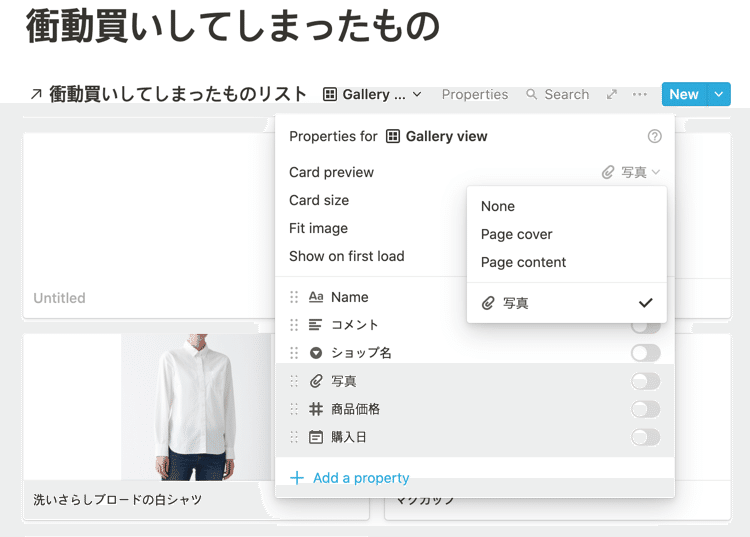Click the New button

pos(684,94)
